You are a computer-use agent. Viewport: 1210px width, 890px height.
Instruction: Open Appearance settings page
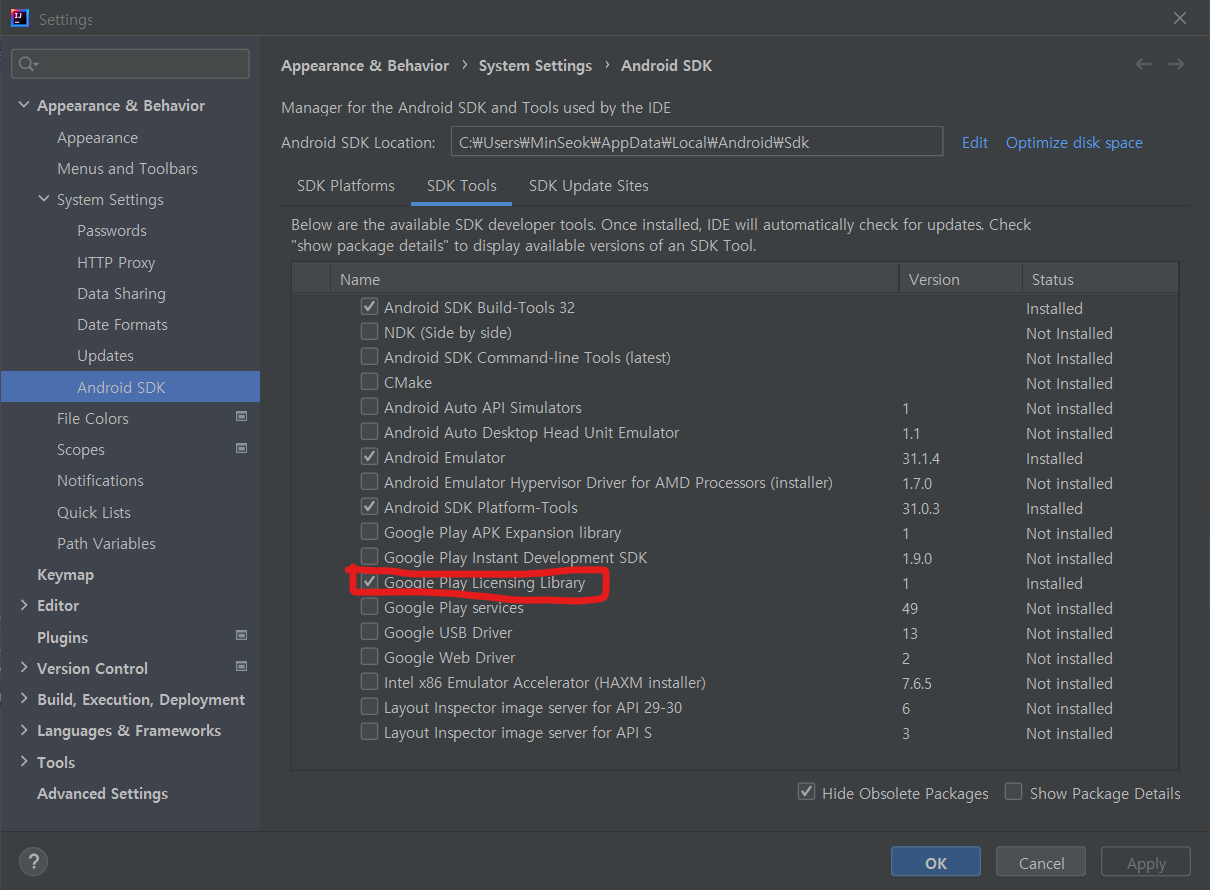pos(97,137)
